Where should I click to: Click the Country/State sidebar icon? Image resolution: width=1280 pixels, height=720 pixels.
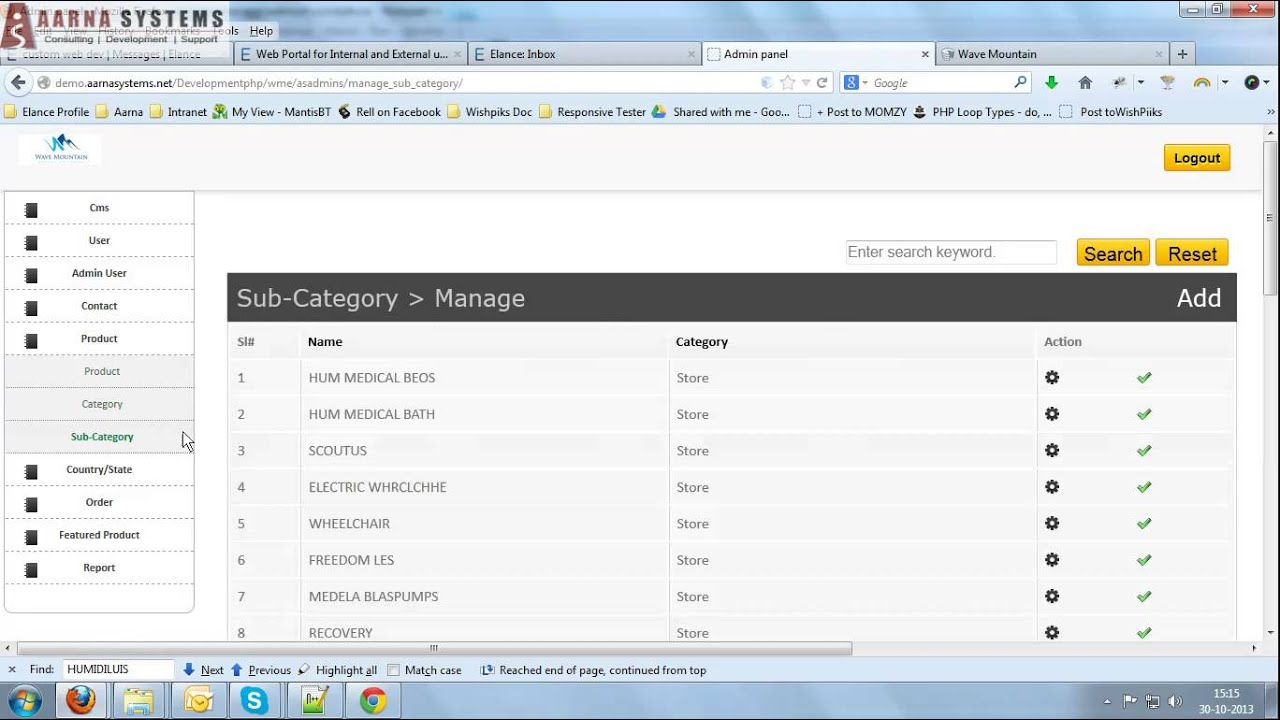point(31,472)
